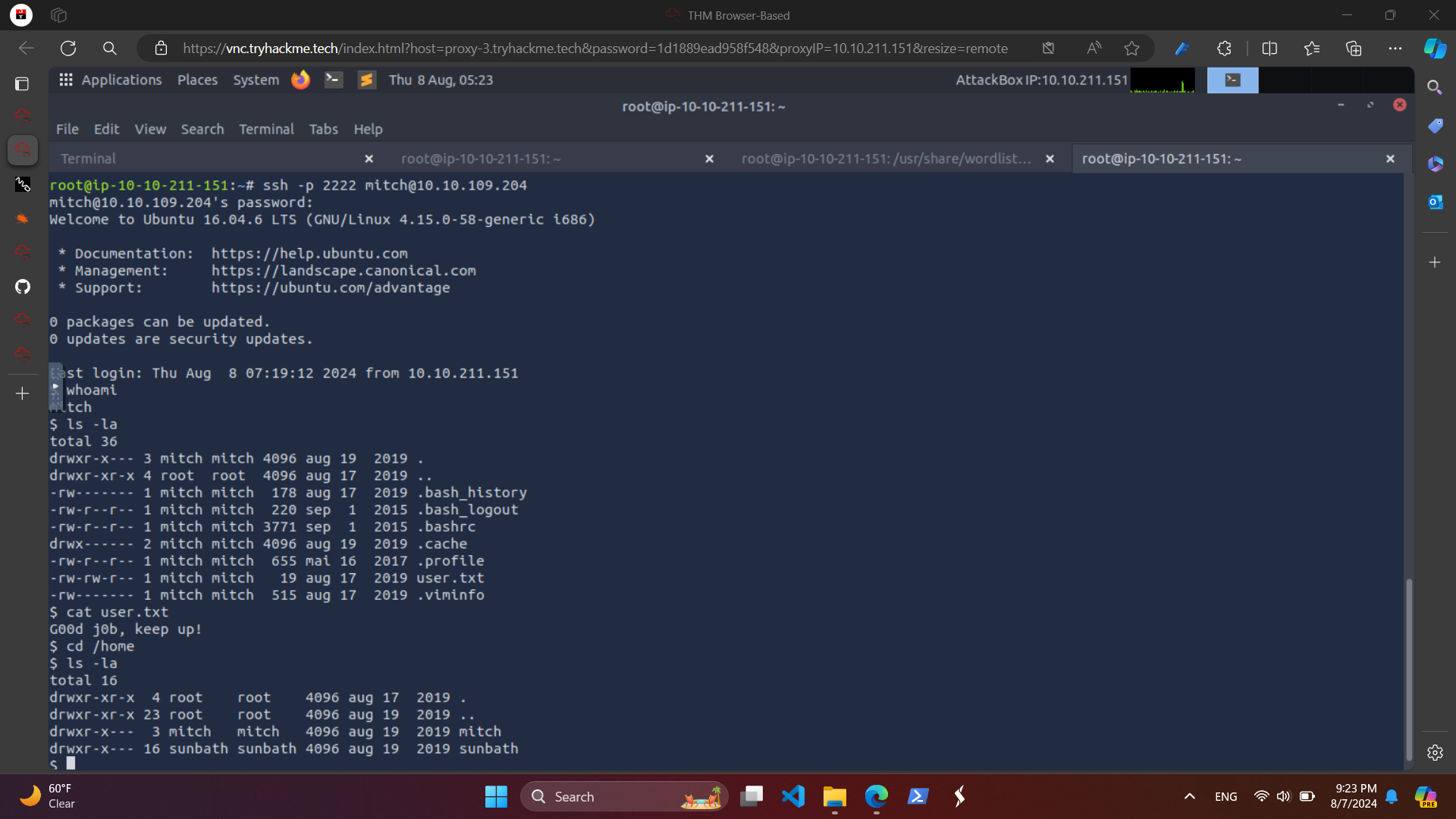Click ENG language indicator in tray
The image size is (1456, 819).
click(1225, 796)
